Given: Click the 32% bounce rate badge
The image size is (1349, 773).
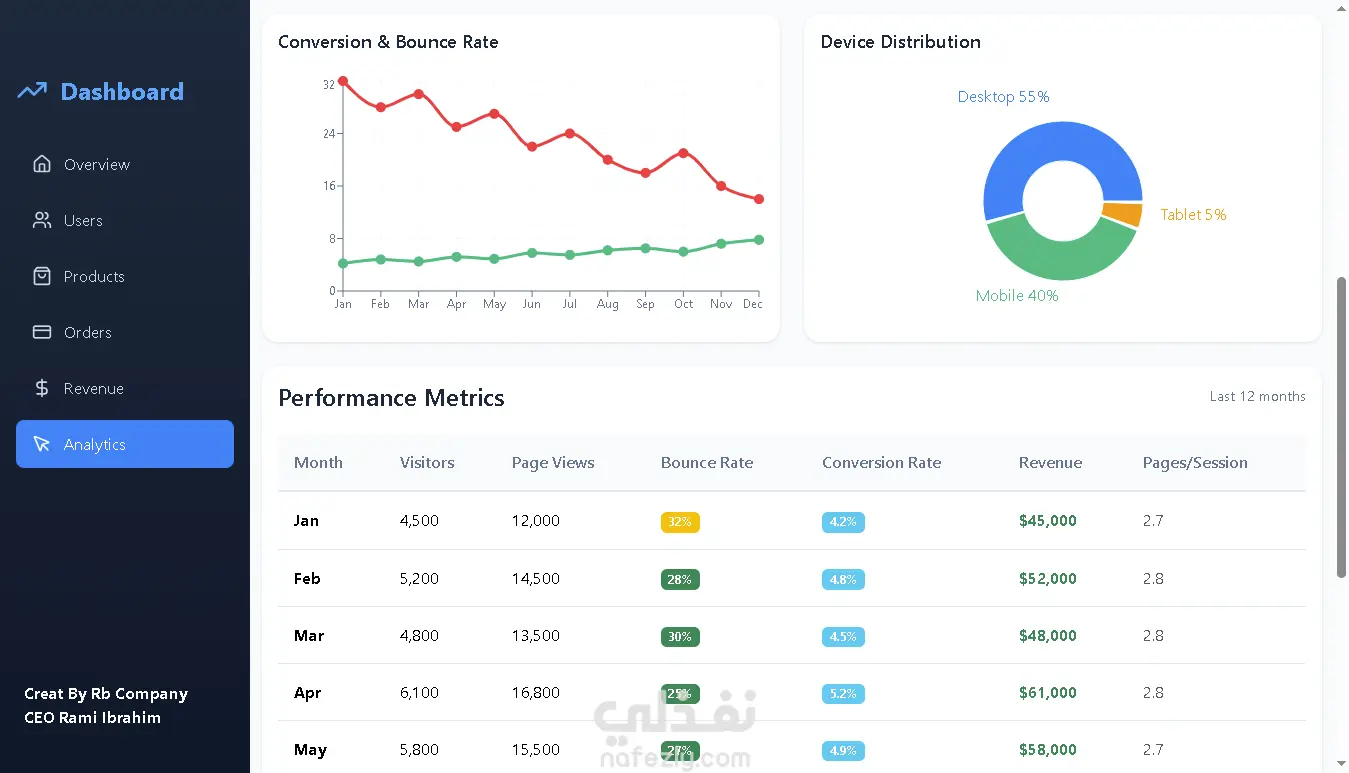Looking at the screenshot, I should coord(680,522).
